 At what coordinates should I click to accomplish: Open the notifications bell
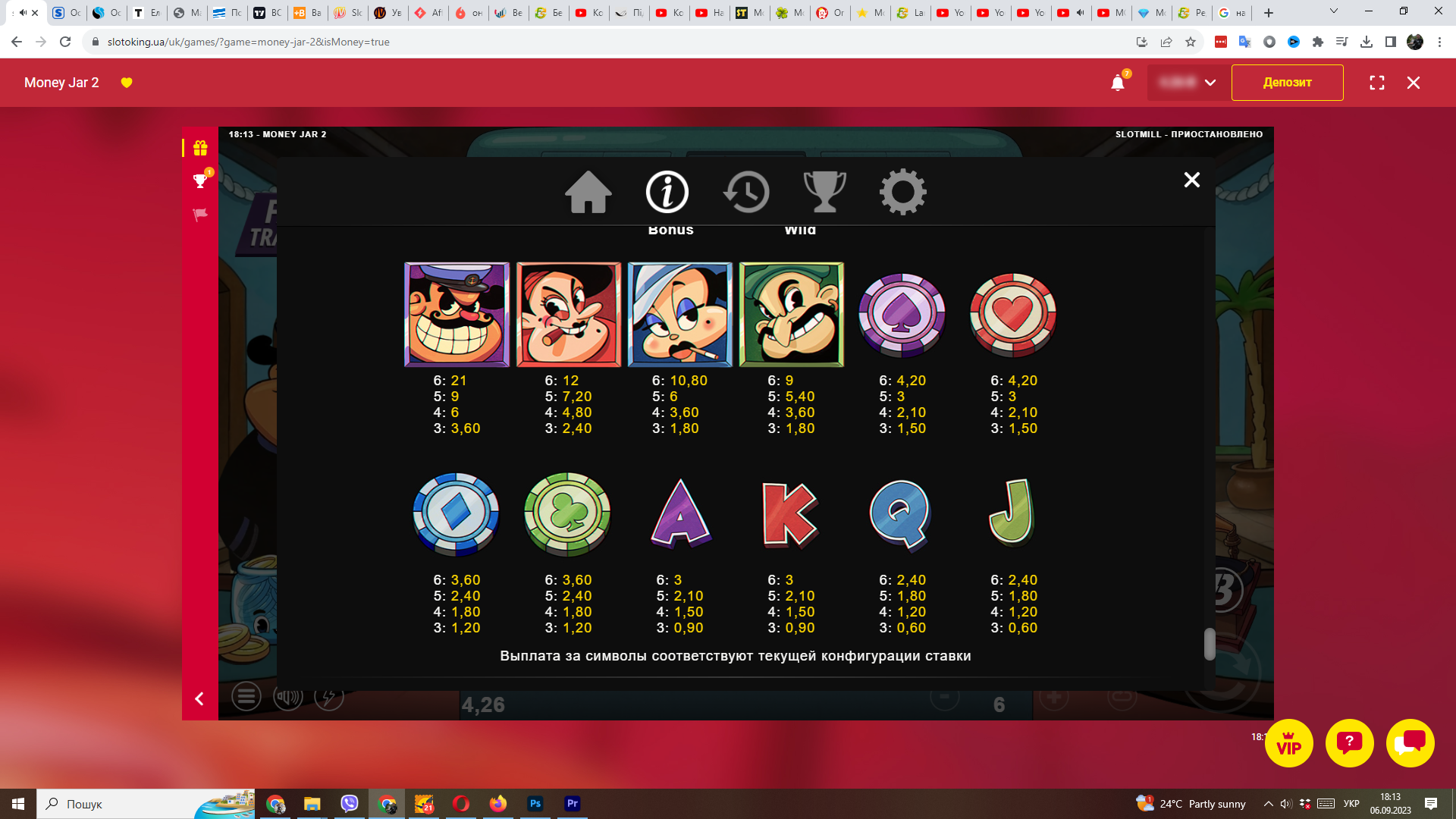coord(1118,83)
